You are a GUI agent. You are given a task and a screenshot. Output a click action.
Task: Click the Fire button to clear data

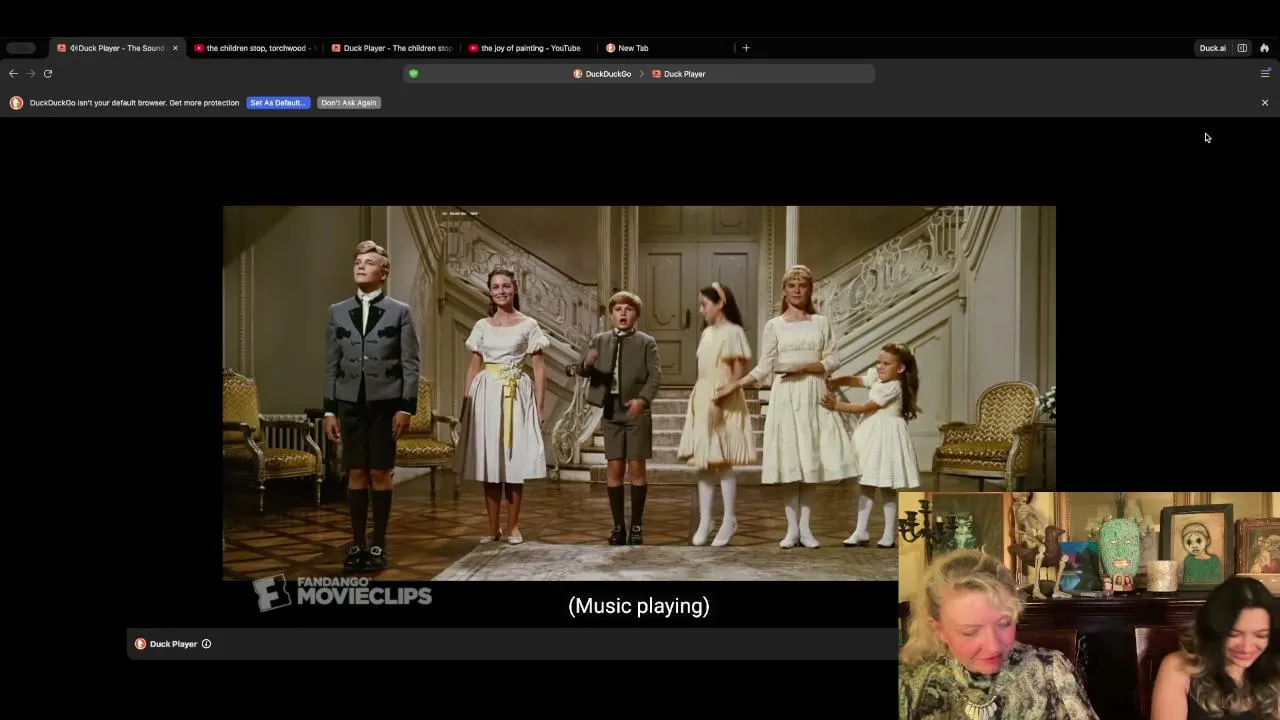pyautogui.click(x=1264, y=48)
